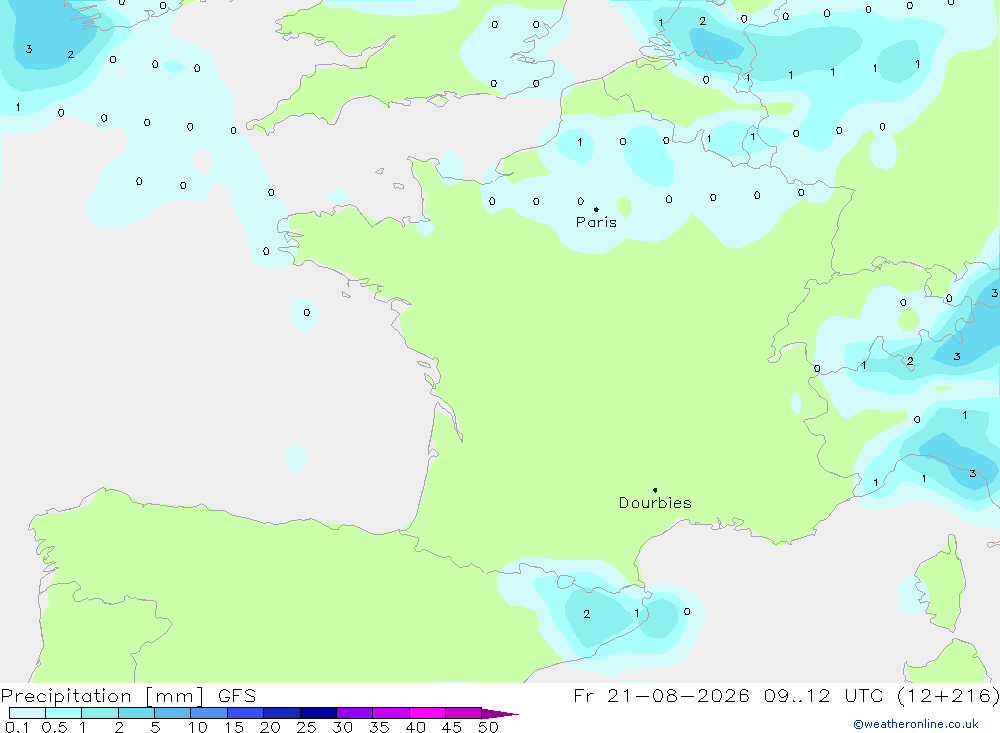Pick the 40–45 mm magenta legend swatch
Viewport: 1000px width, 733px height.
point(427,713)
